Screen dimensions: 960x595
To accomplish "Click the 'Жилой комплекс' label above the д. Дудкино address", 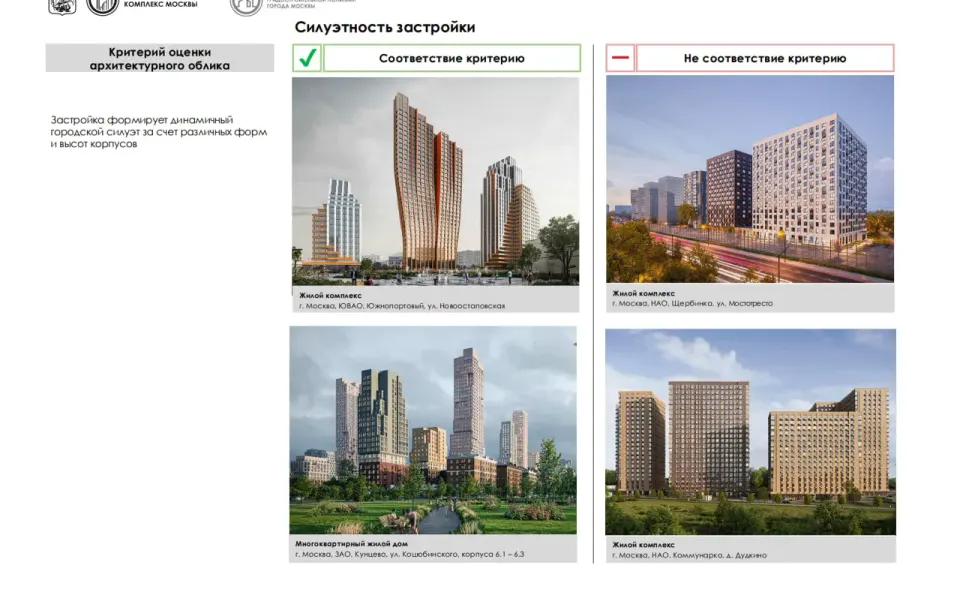I will pos(643,545).
